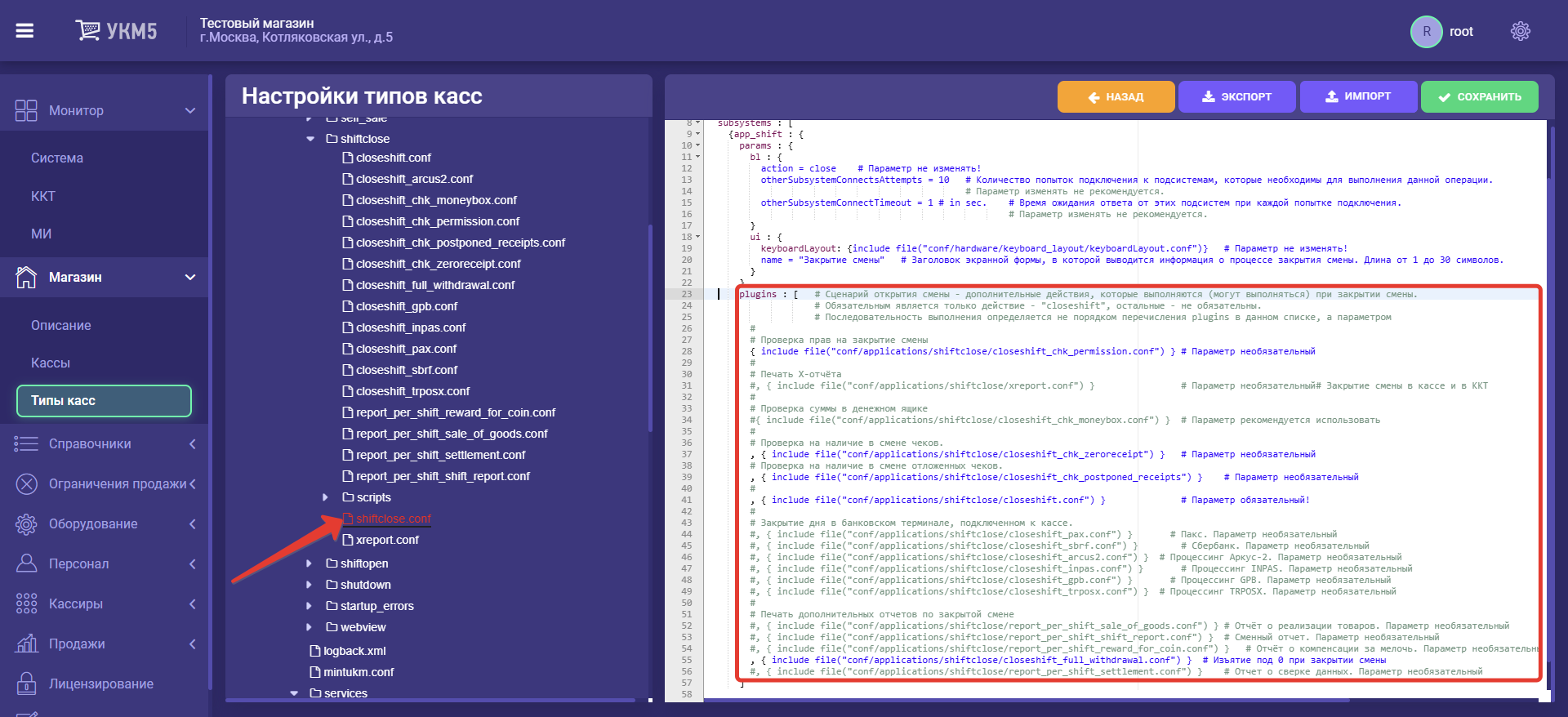Viewport: 1568px width, 717px height.
Task: Click the УКМ5 shopping cart logo
Action: pos(116,31)
